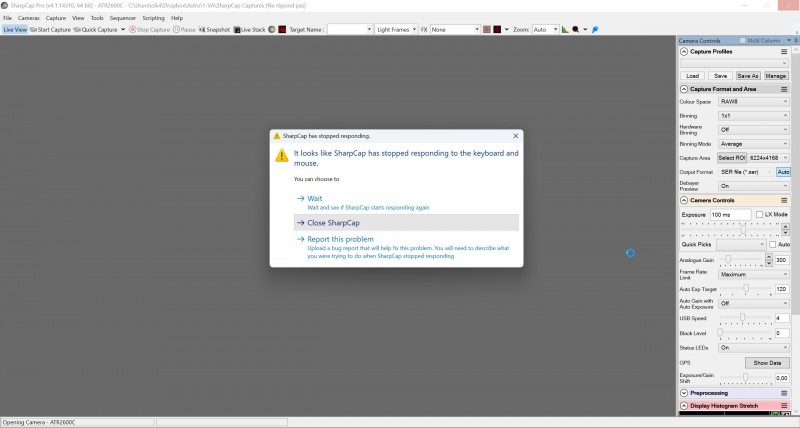Show the histogram via green graph icon
Image resolution: width=800 pixels, height=428 pixels.
(x=565, y=30)
